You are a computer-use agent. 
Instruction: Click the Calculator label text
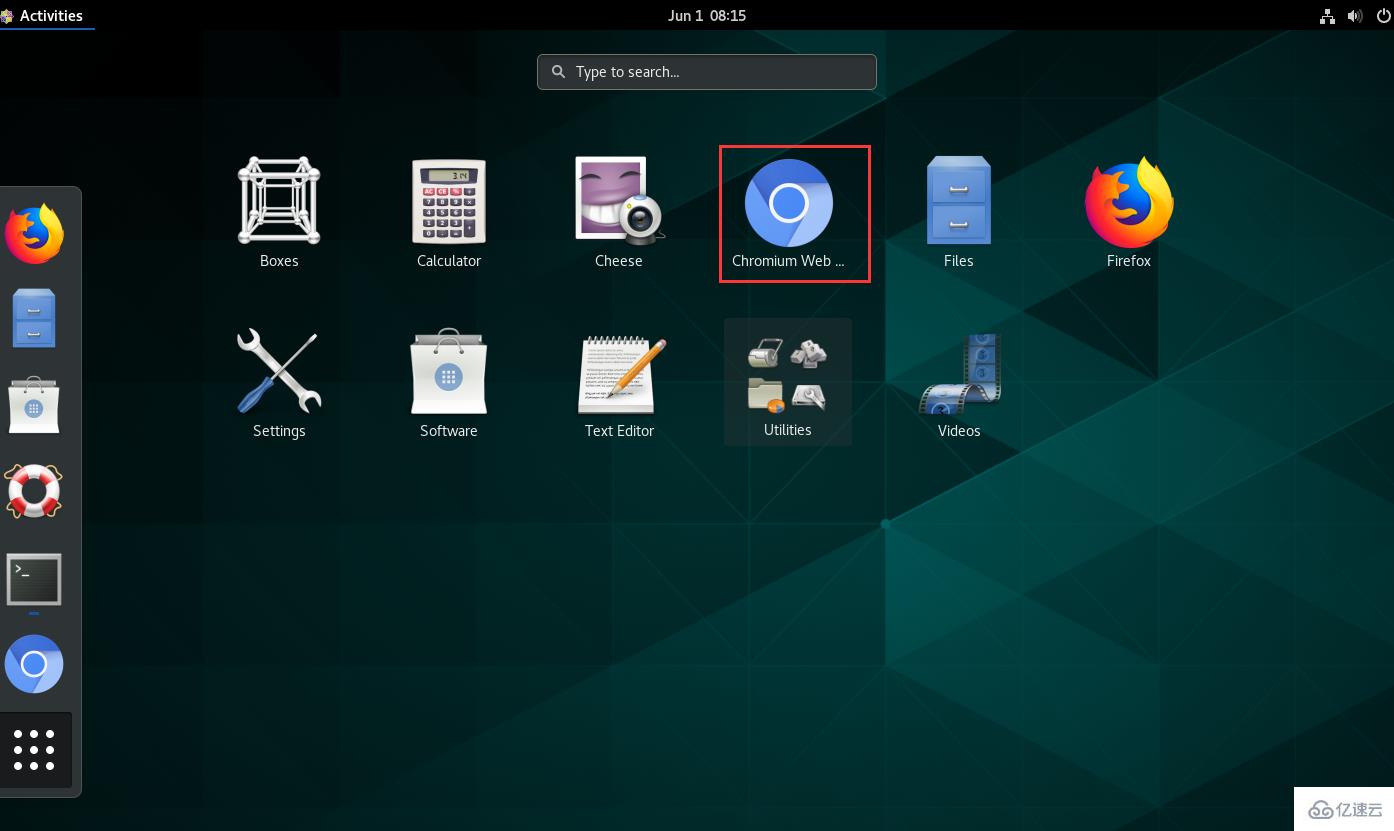[449, 261]
